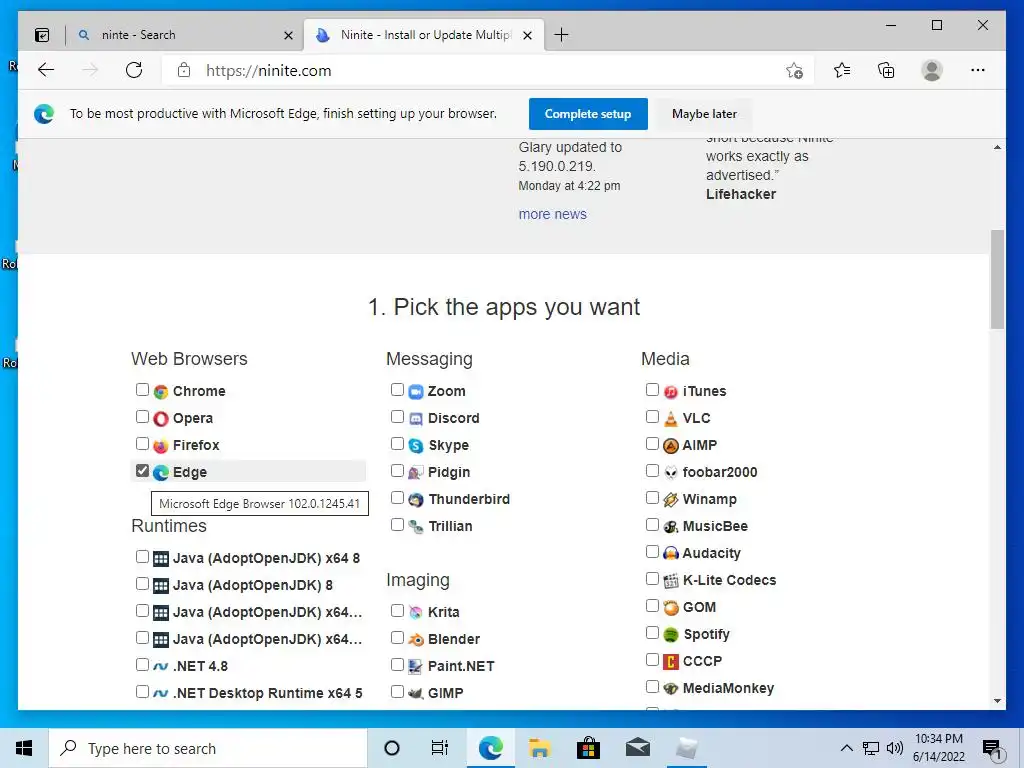Close the 'ninte - Search' tab
Screen dimensions: 1024x768
(x=288, y=35)
